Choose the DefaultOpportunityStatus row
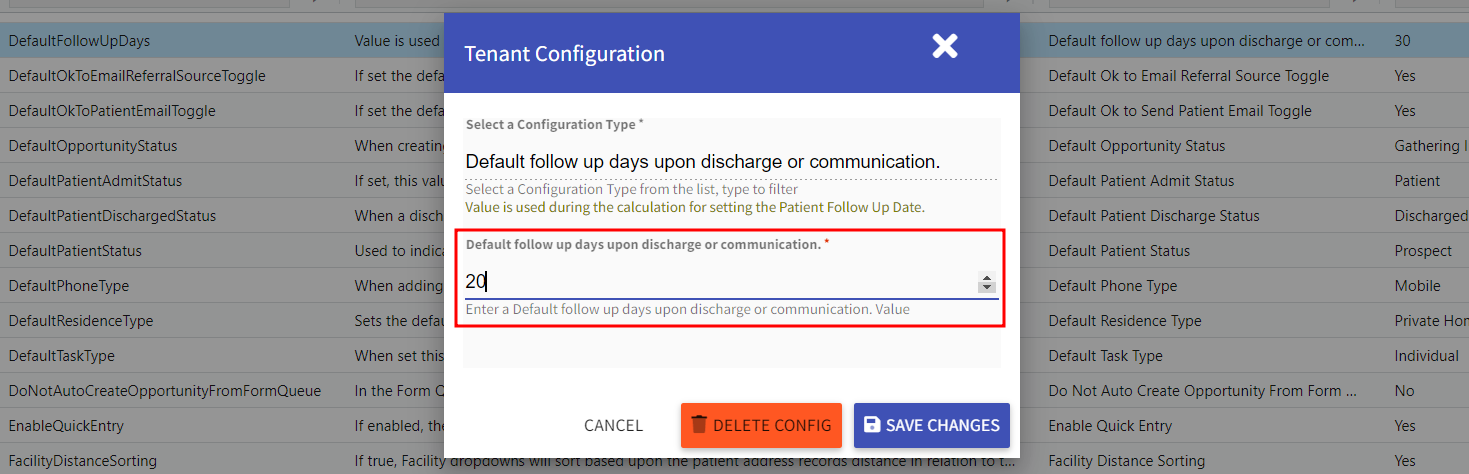 point(93,146)
